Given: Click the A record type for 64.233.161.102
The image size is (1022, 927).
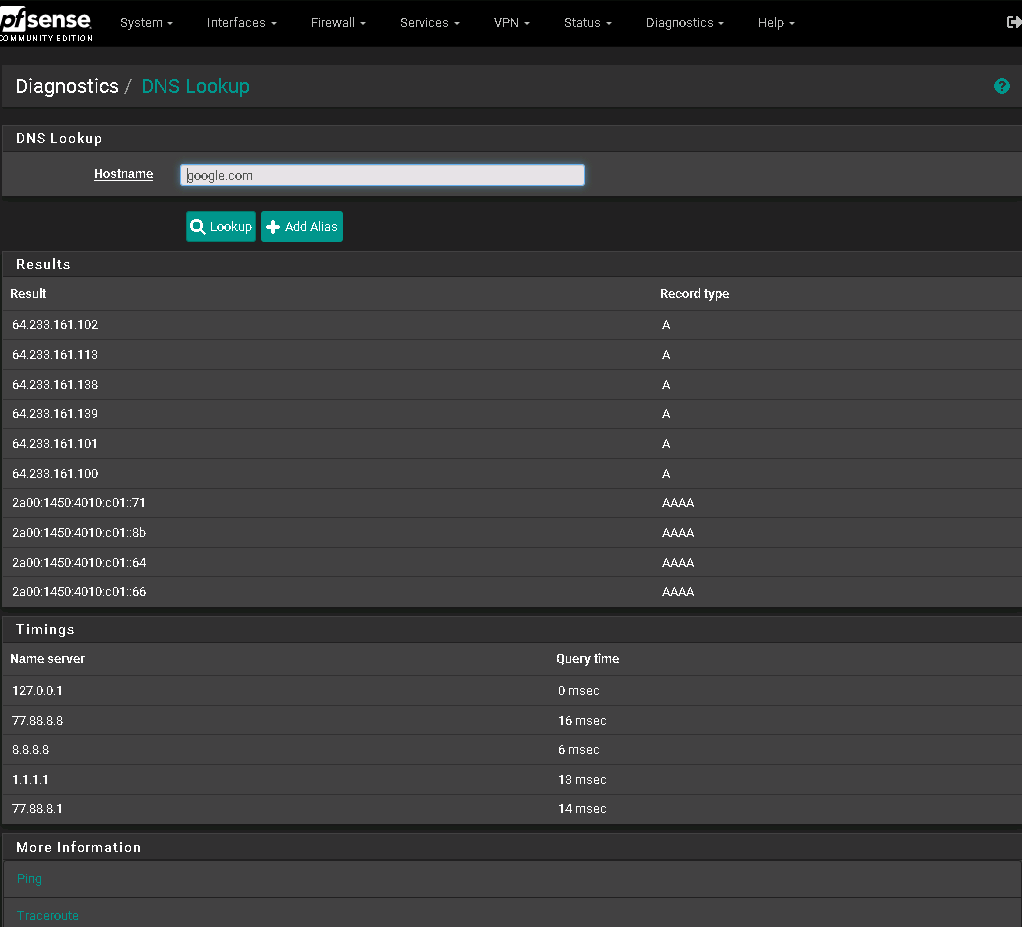Looking at the screenshot, I should pyautogui.click(x=666, y=325).
